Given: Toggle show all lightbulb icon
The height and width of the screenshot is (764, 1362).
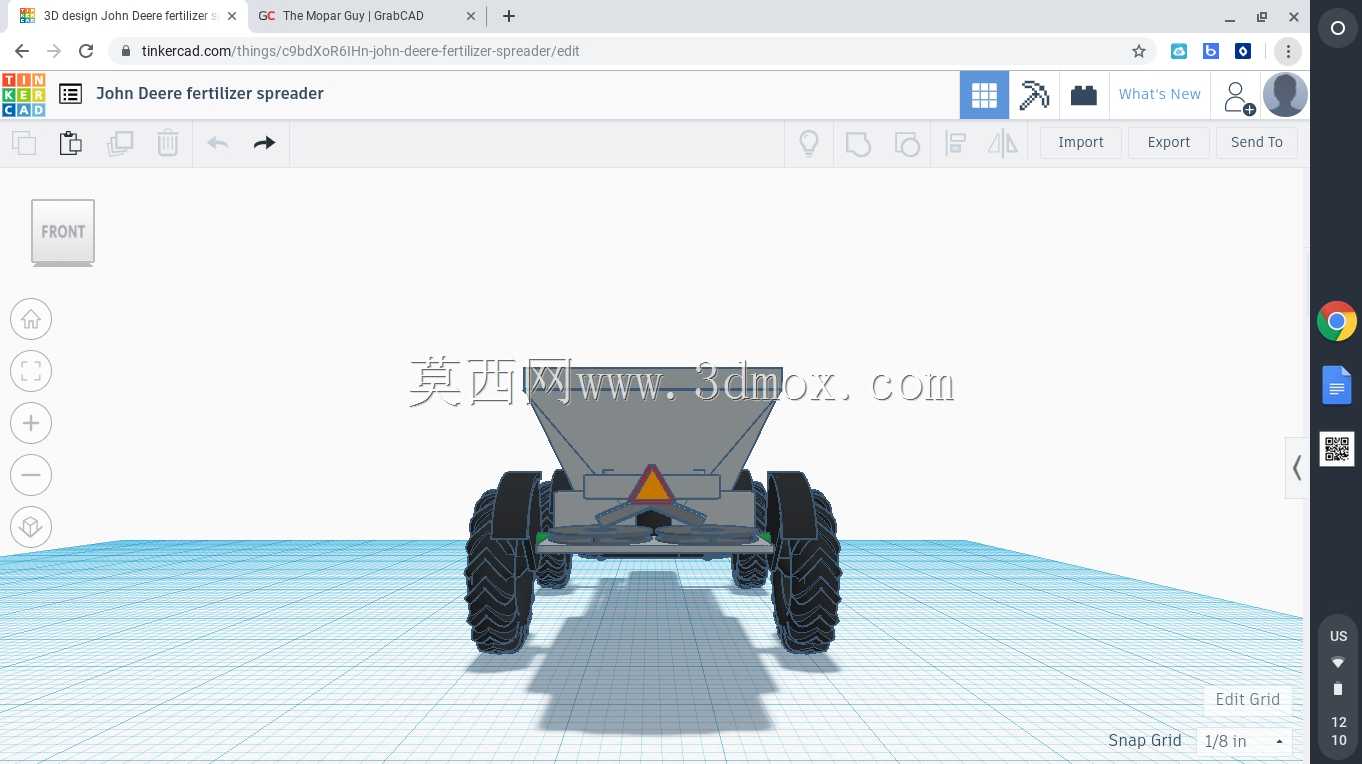Looking at the screenshot, I should tap(809, 143).
